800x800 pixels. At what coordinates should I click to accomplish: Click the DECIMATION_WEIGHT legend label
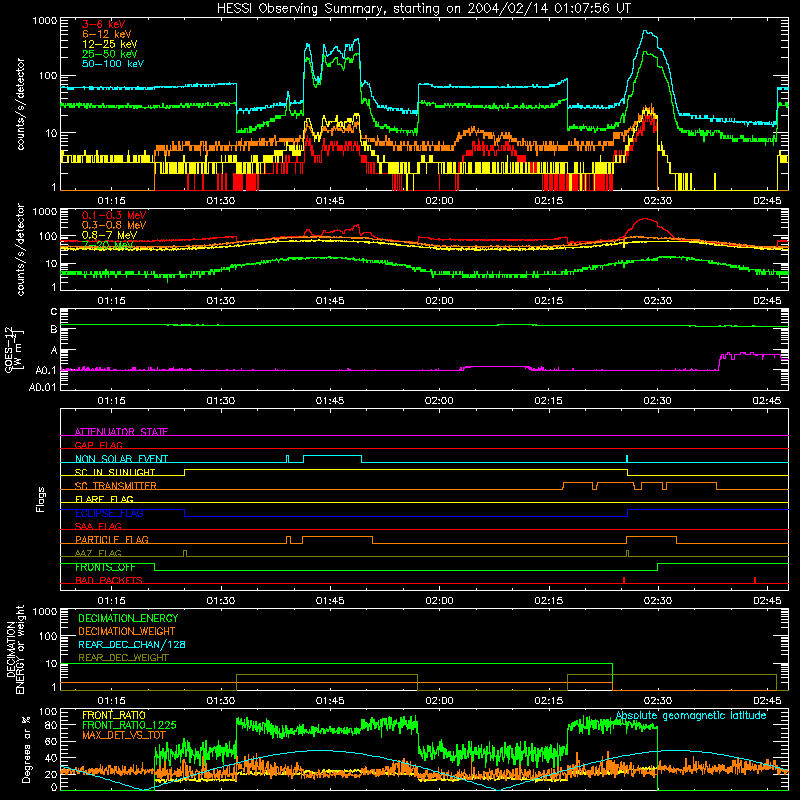click(127, 631)
